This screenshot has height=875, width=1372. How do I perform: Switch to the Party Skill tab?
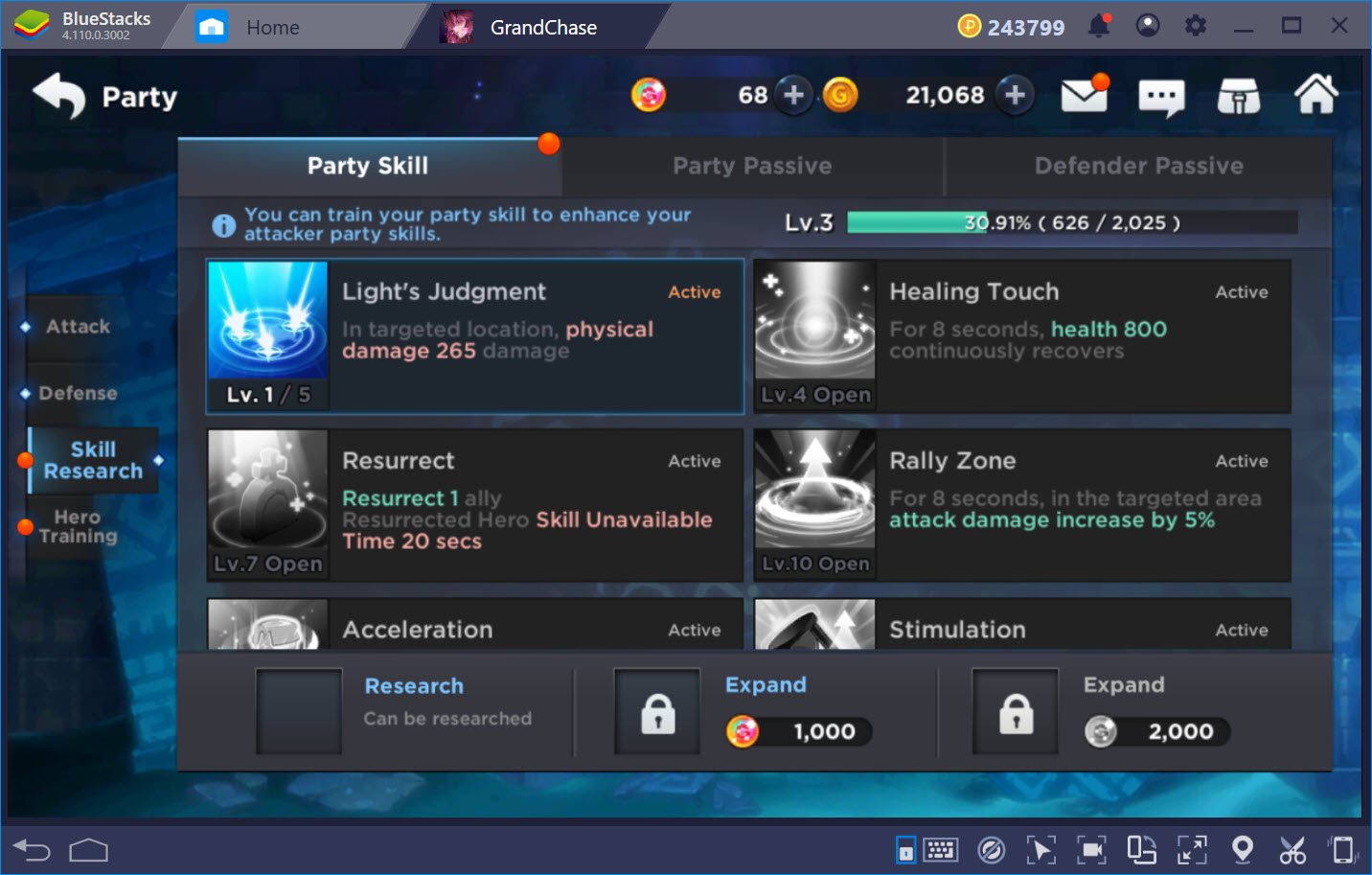tap(369, 167)
